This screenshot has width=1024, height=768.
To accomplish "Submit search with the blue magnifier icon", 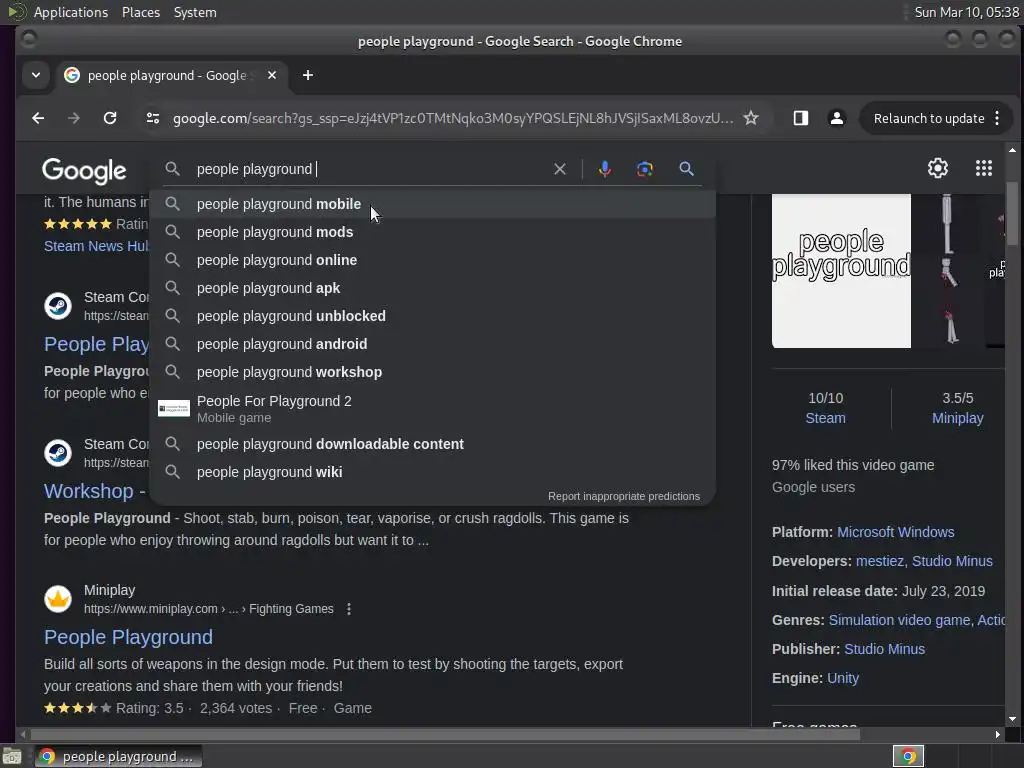I will tap(686, 169).
